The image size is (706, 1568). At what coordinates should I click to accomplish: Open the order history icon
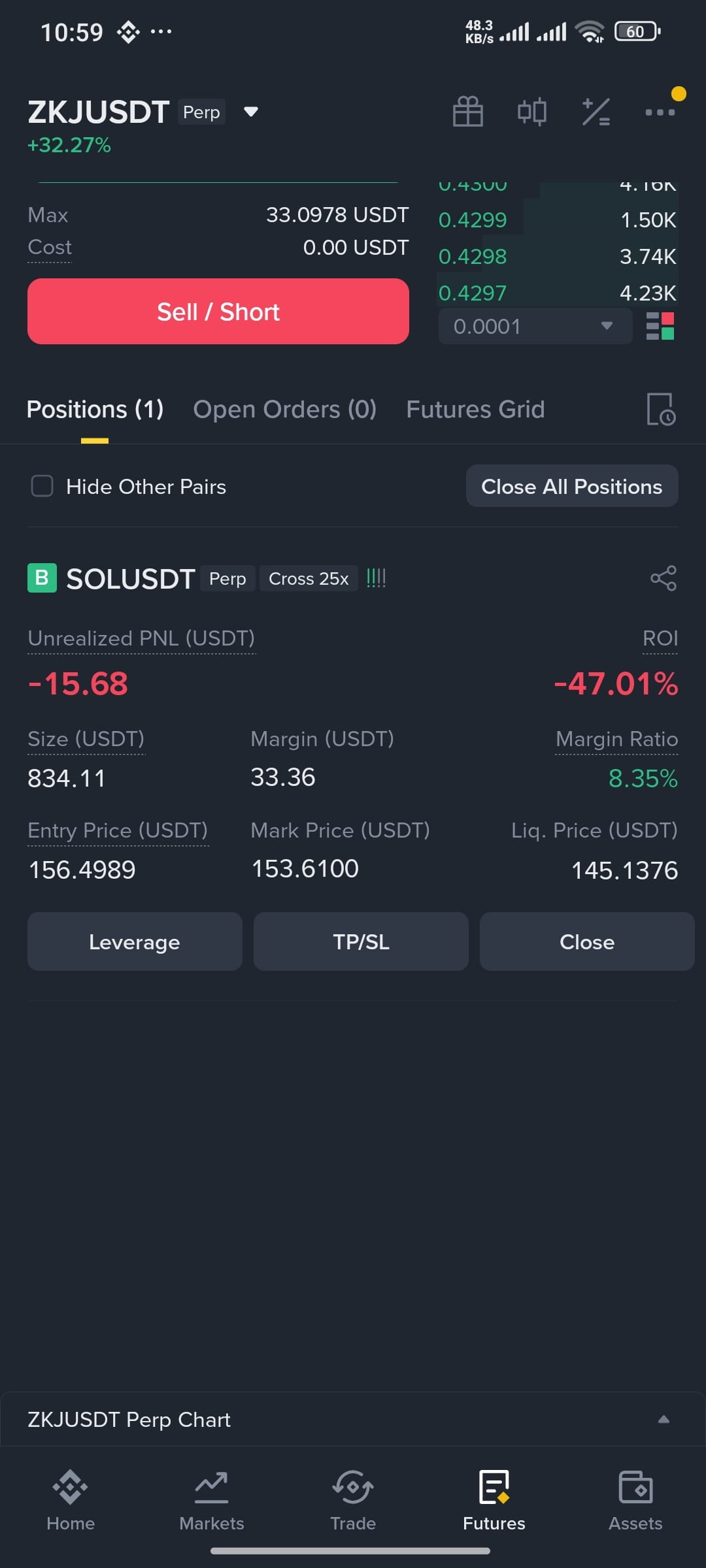[x=661, y=410]
